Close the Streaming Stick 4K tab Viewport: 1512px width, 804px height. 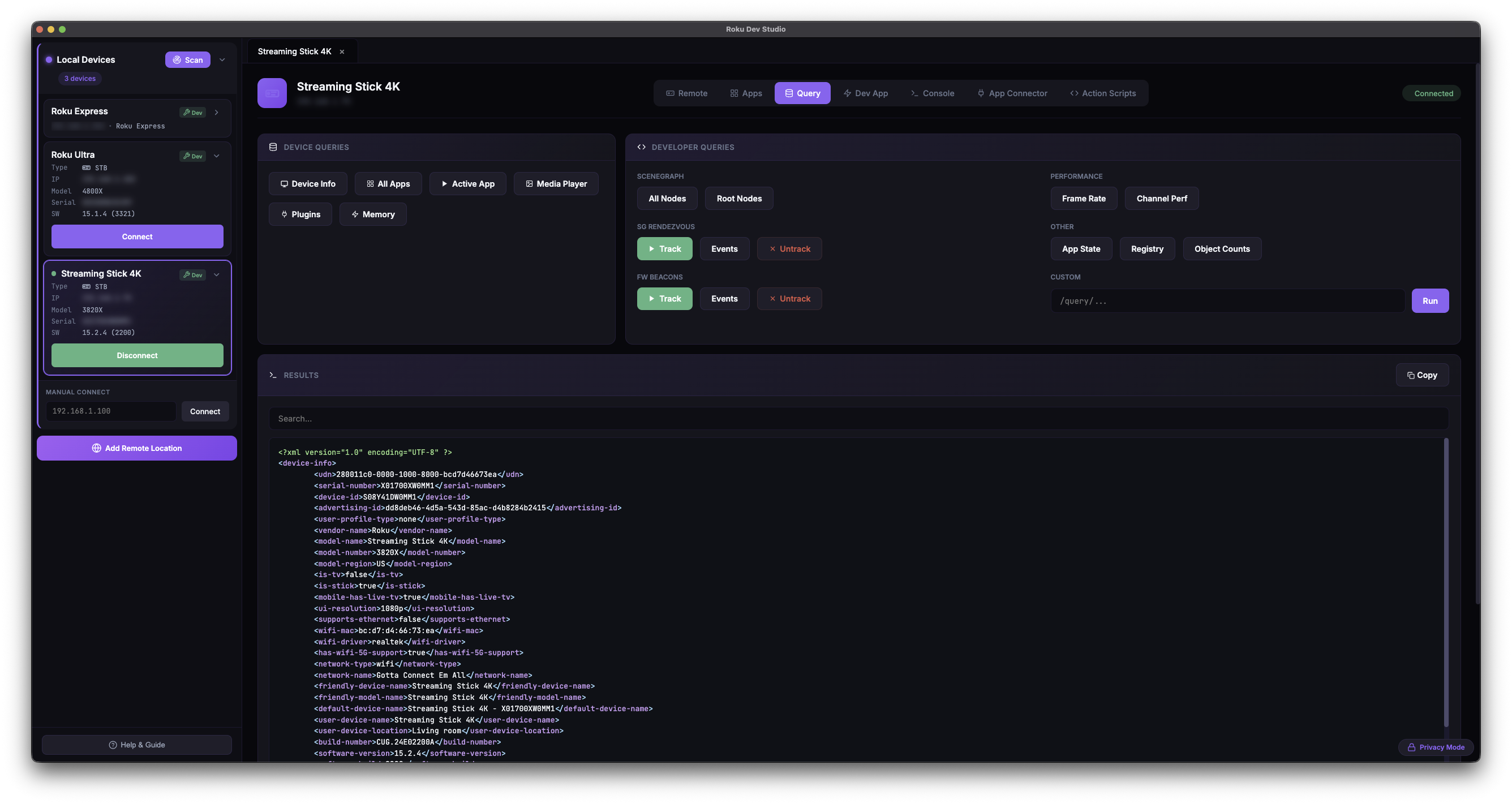pyautogui.click(x=342, y=51)
